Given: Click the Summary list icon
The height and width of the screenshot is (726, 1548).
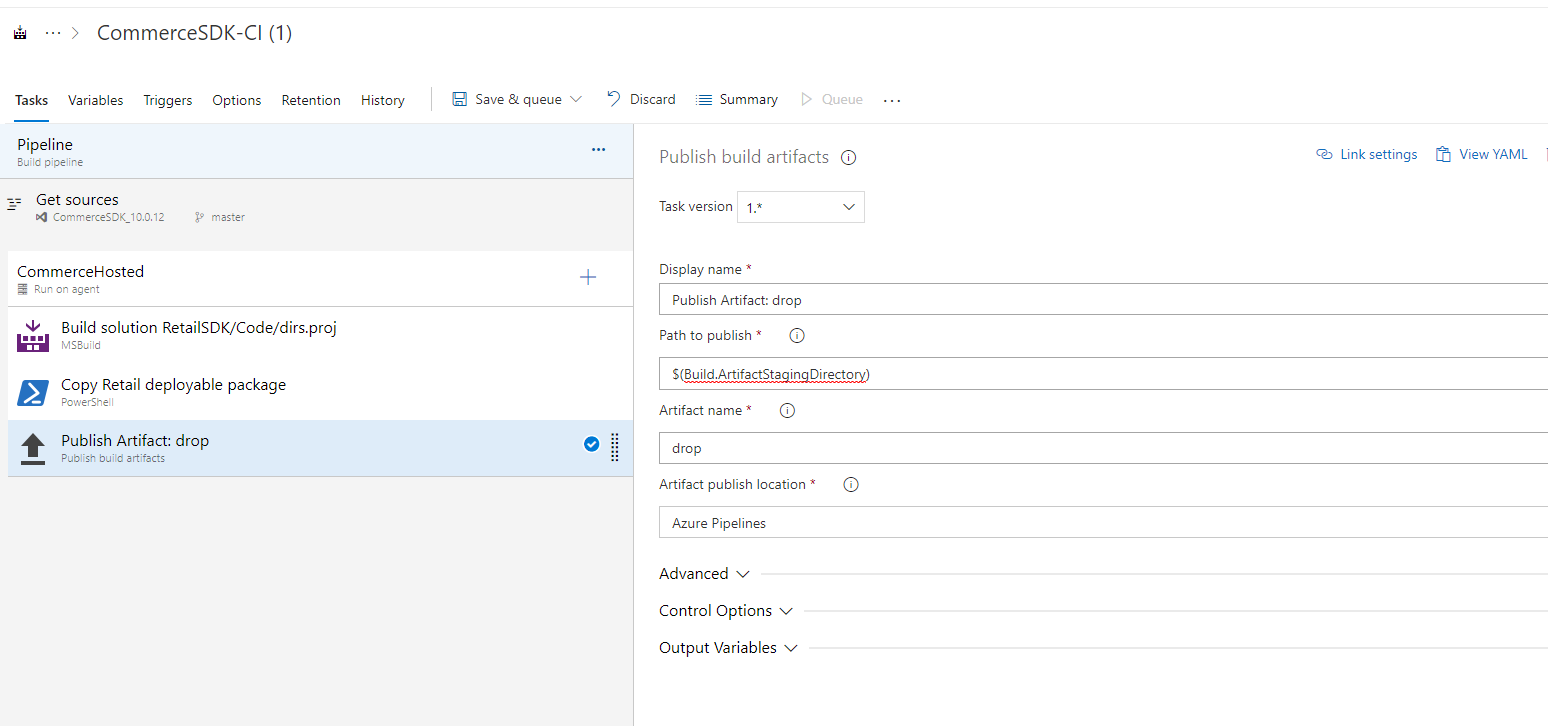Looking at the screenshot, I should point(704,99).
